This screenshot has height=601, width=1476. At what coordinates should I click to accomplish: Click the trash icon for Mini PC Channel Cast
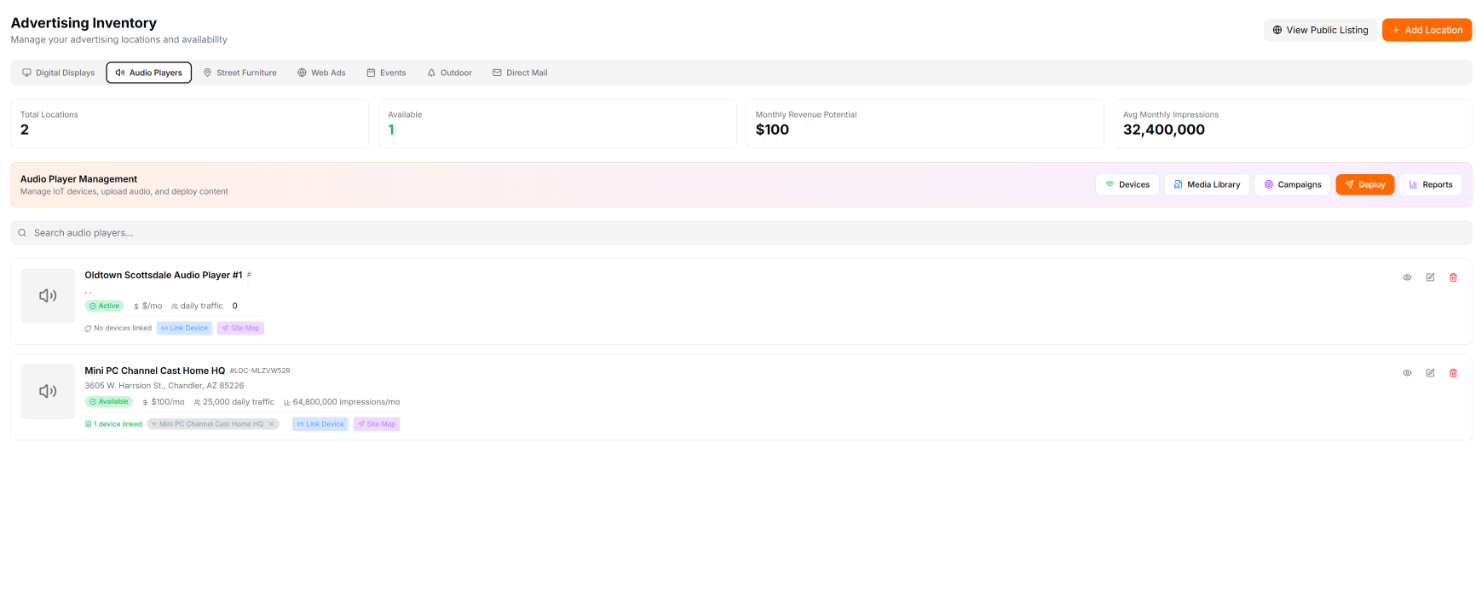pos(1453,373)
